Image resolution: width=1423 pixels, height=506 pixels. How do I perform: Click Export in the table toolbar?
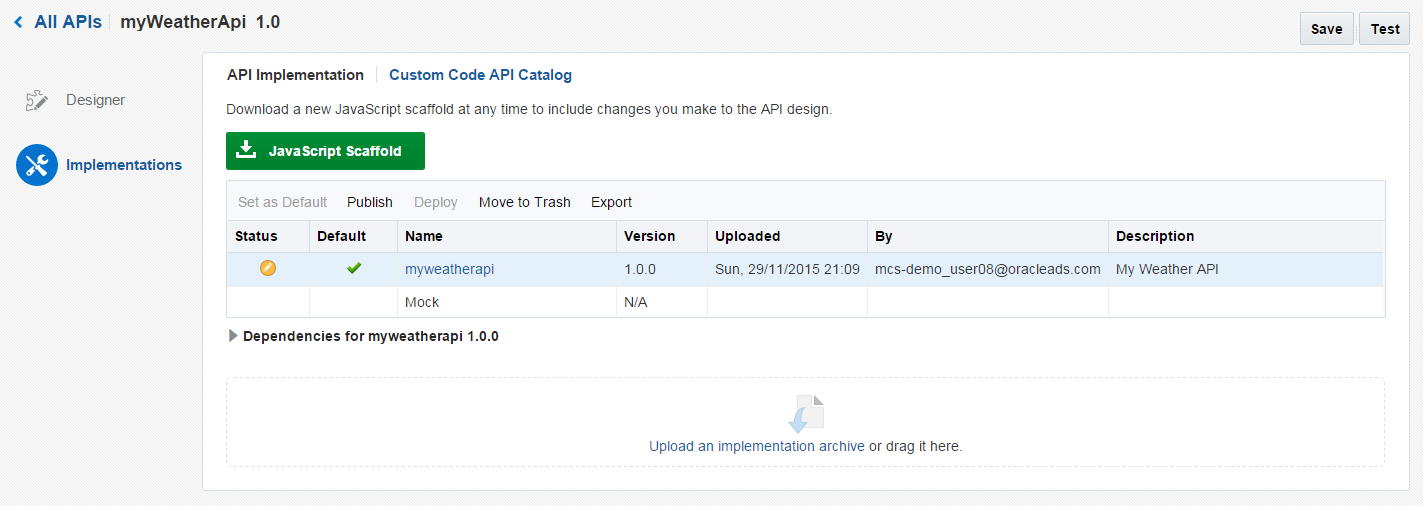[611, 202]
